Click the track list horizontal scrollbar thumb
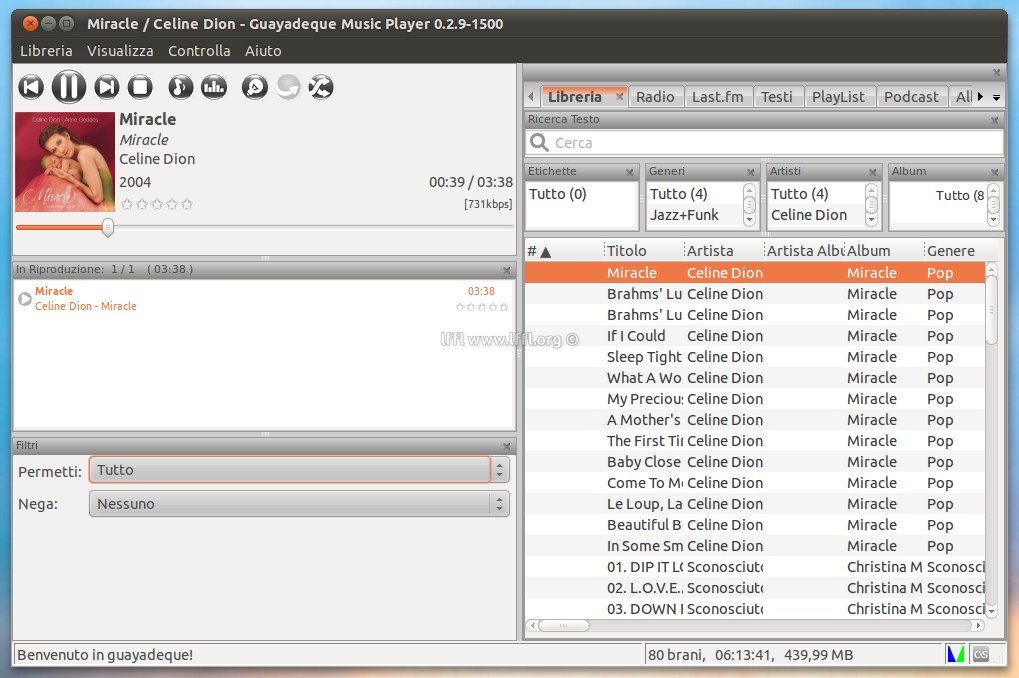The image size is (1019, 678). [564, 625]
